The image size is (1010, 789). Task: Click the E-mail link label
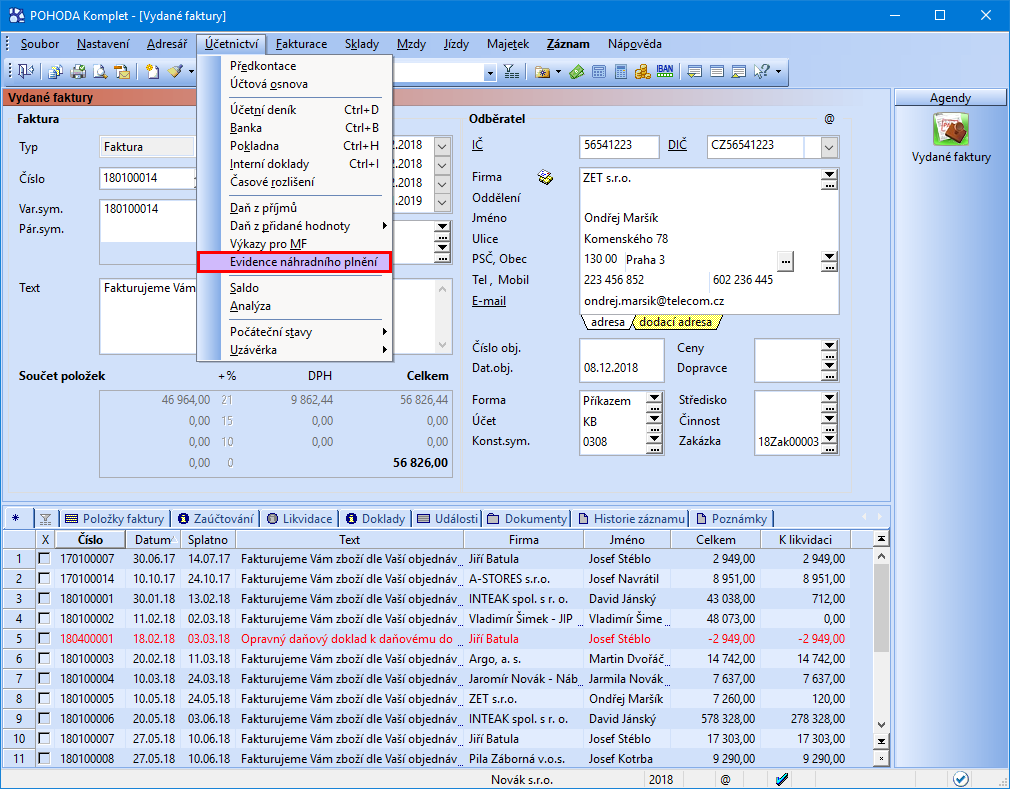point(489,301)
